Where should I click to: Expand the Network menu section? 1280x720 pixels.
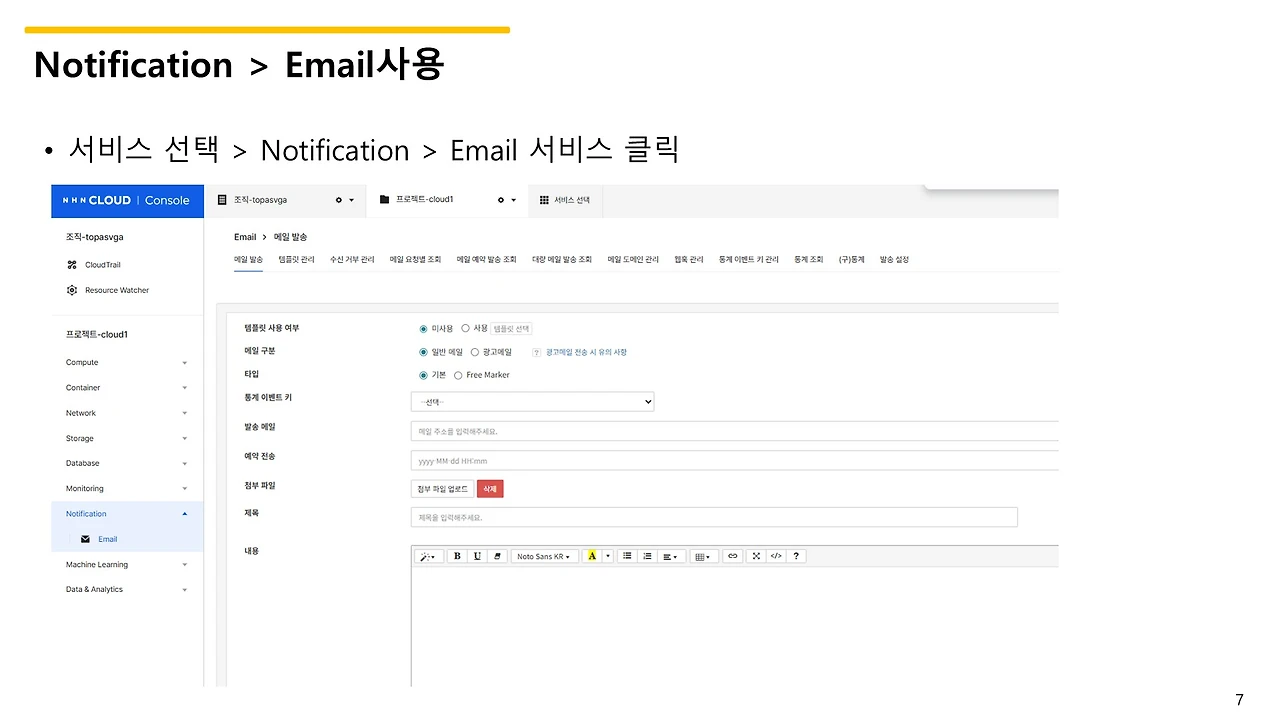[127, 413]
